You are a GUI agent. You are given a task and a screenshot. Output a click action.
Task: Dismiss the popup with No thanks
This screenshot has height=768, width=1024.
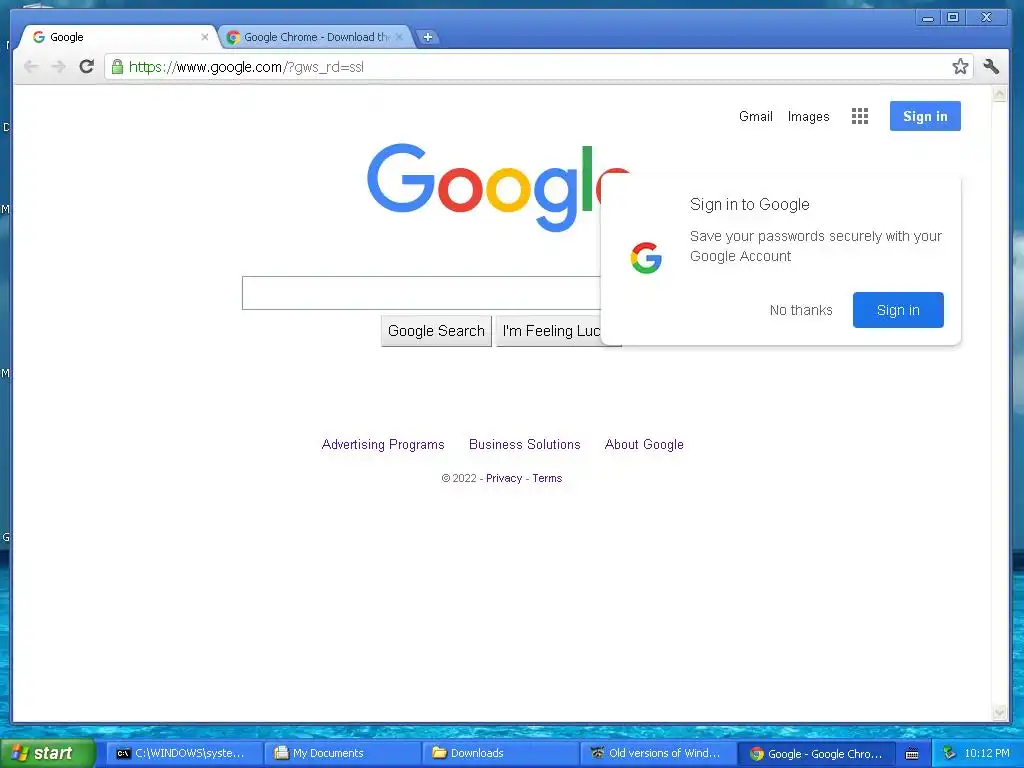tap(801, 310)
